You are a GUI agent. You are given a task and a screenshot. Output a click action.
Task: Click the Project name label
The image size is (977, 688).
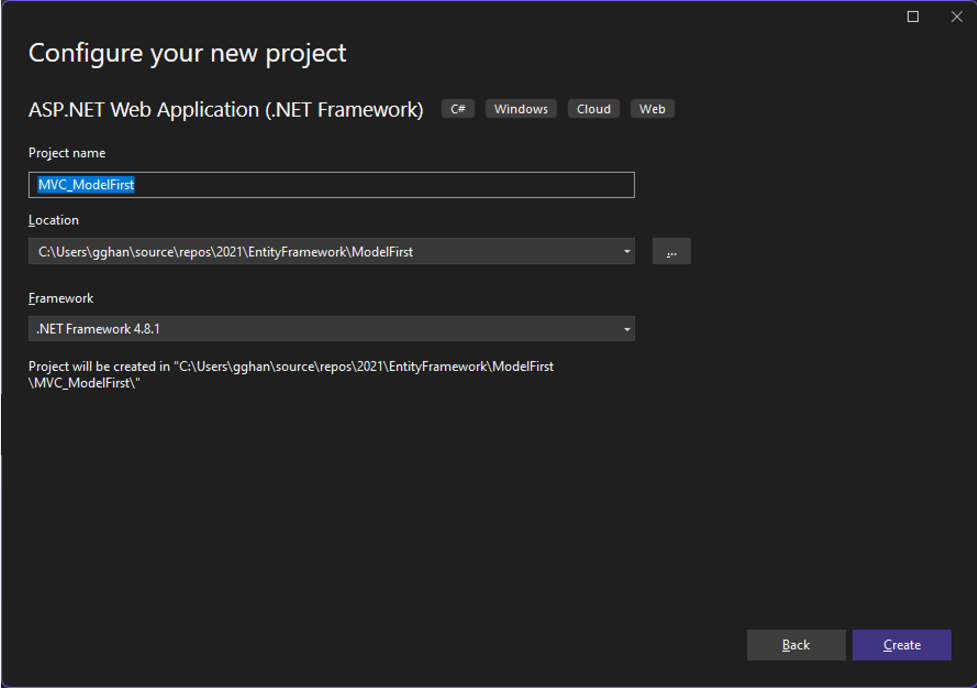[x=67, y=153]
